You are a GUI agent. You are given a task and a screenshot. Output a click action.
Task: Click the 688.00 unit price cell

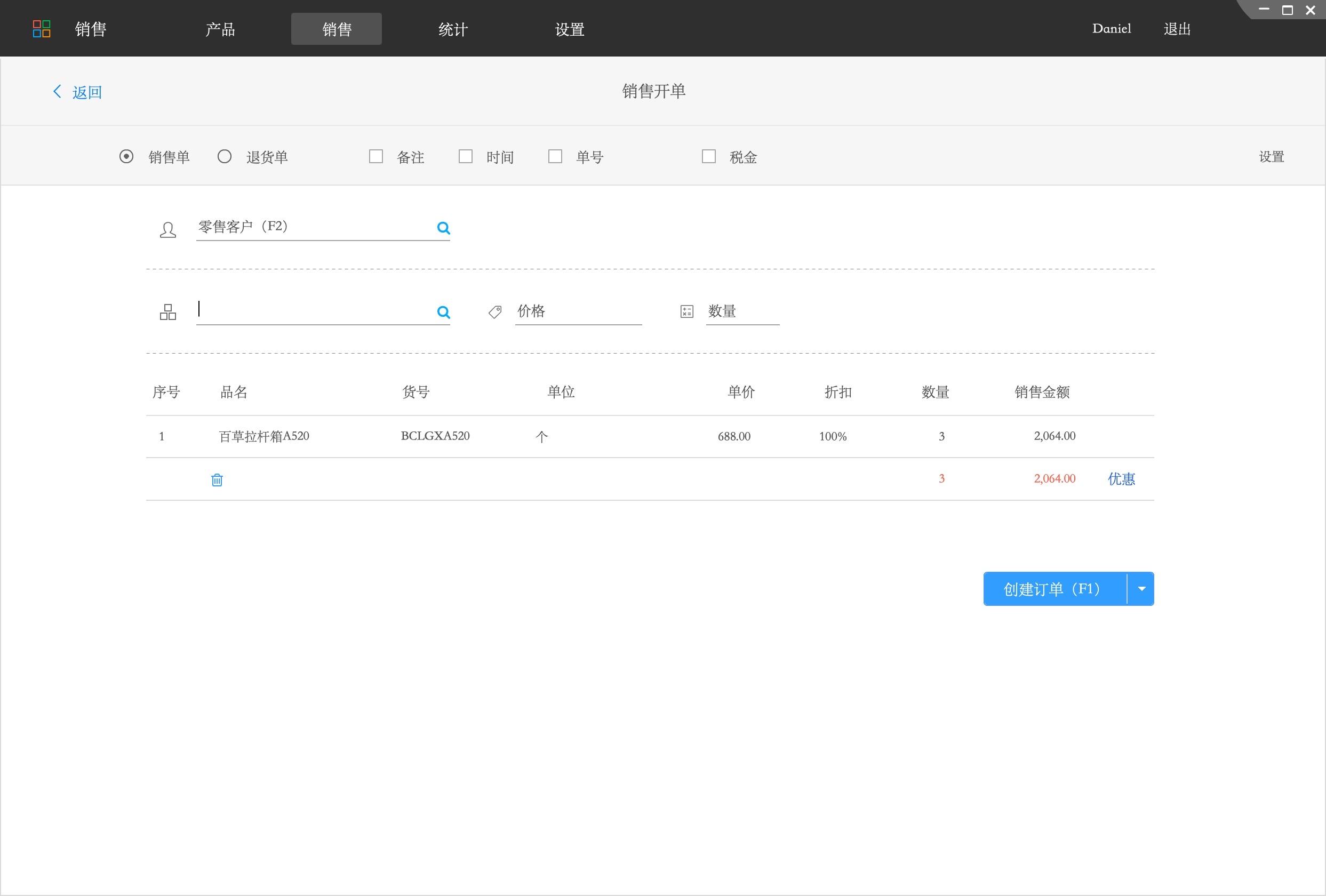[734, 436]
